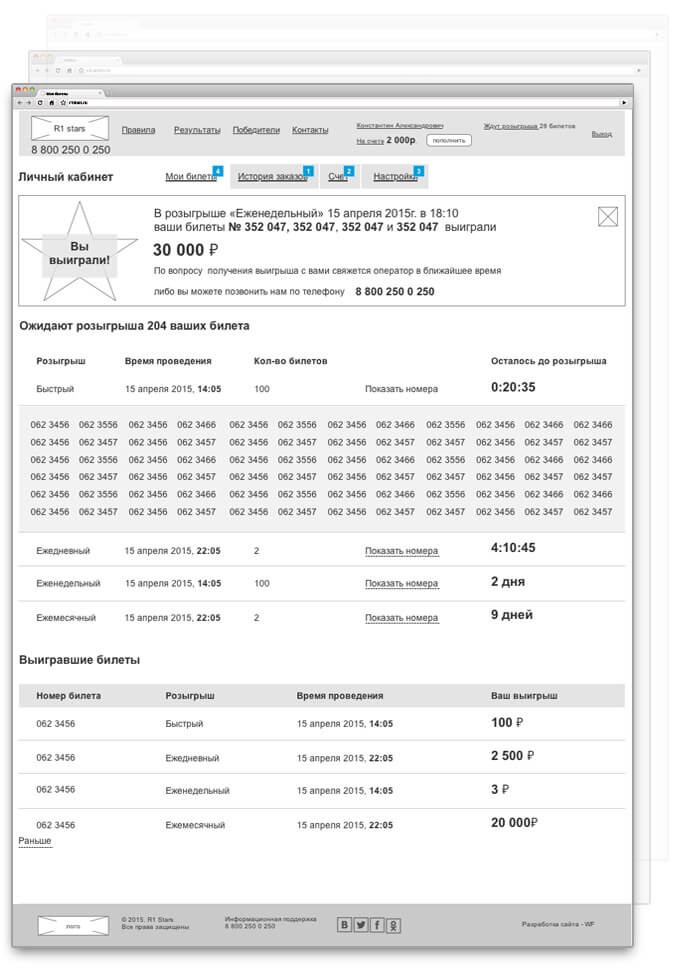Bookmark the page with the star icon
The image size is (677, 969).
pyautogui.click(x=63, y=103)
